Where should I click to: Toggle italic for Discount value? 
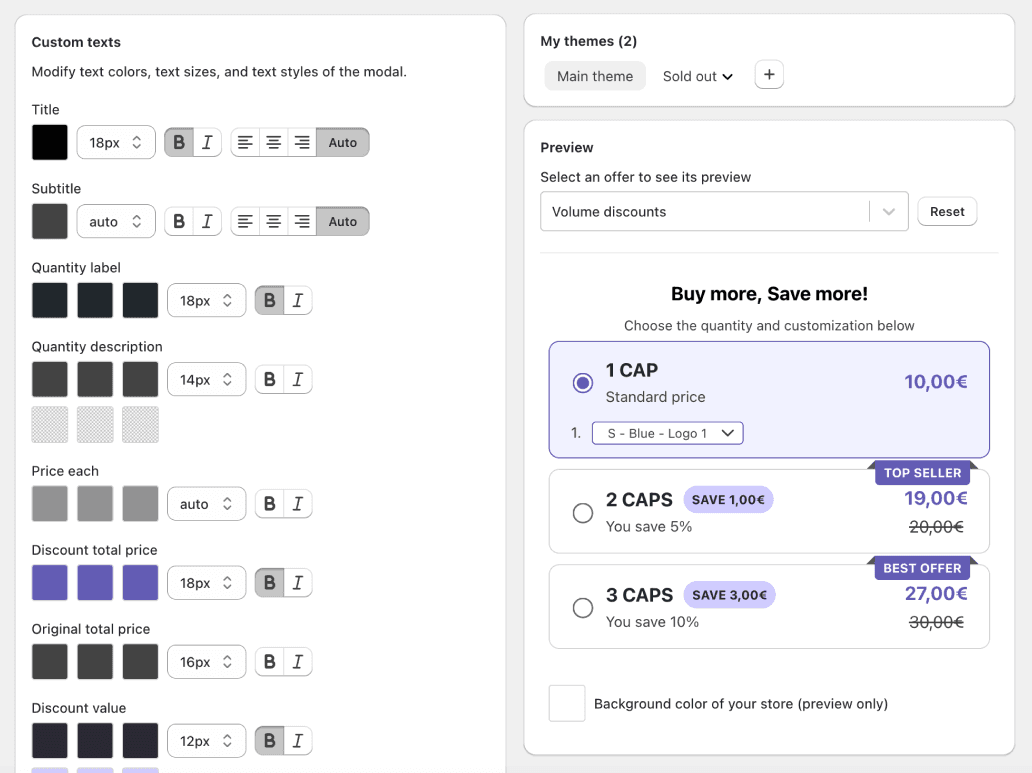298,741
